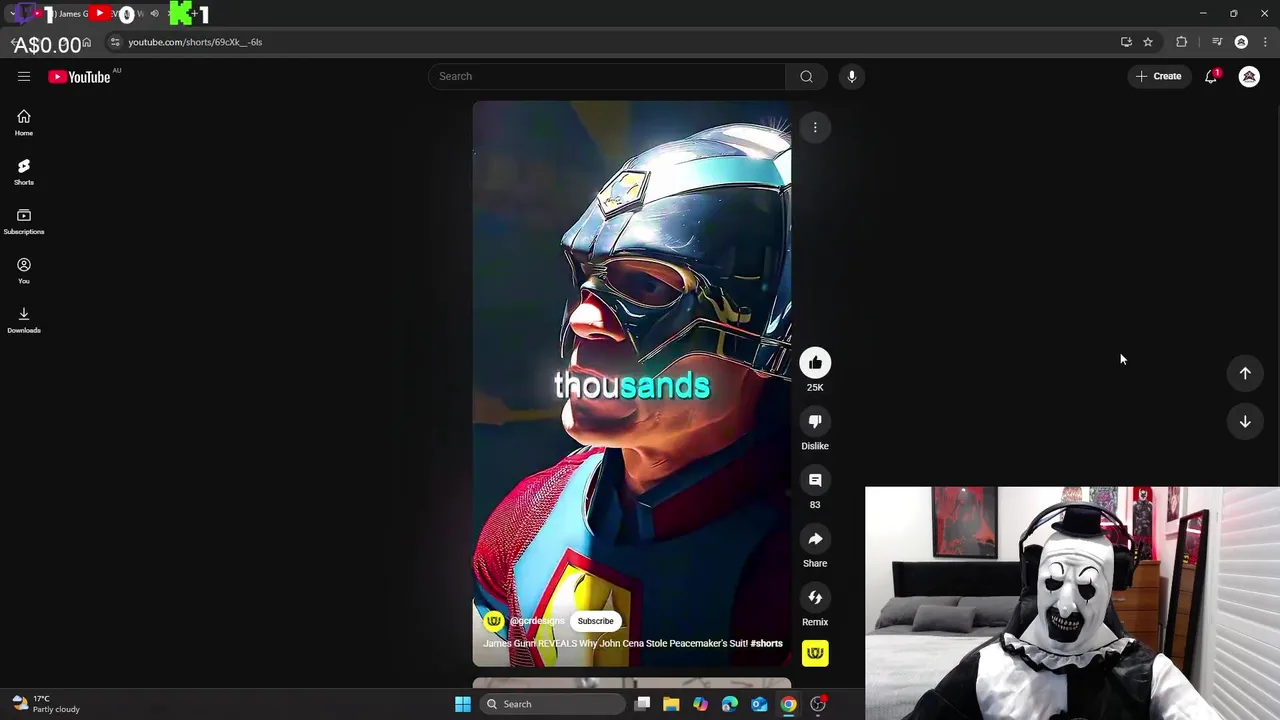Open the @gcrdesigns channel link
This screenshot has height=720, width=1280.
click(537, 621)
